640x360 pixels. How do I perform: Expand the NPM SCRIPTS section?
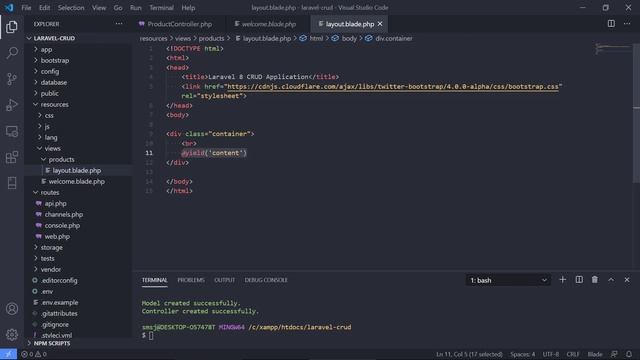pyautogui.click(x=52, y=343)
